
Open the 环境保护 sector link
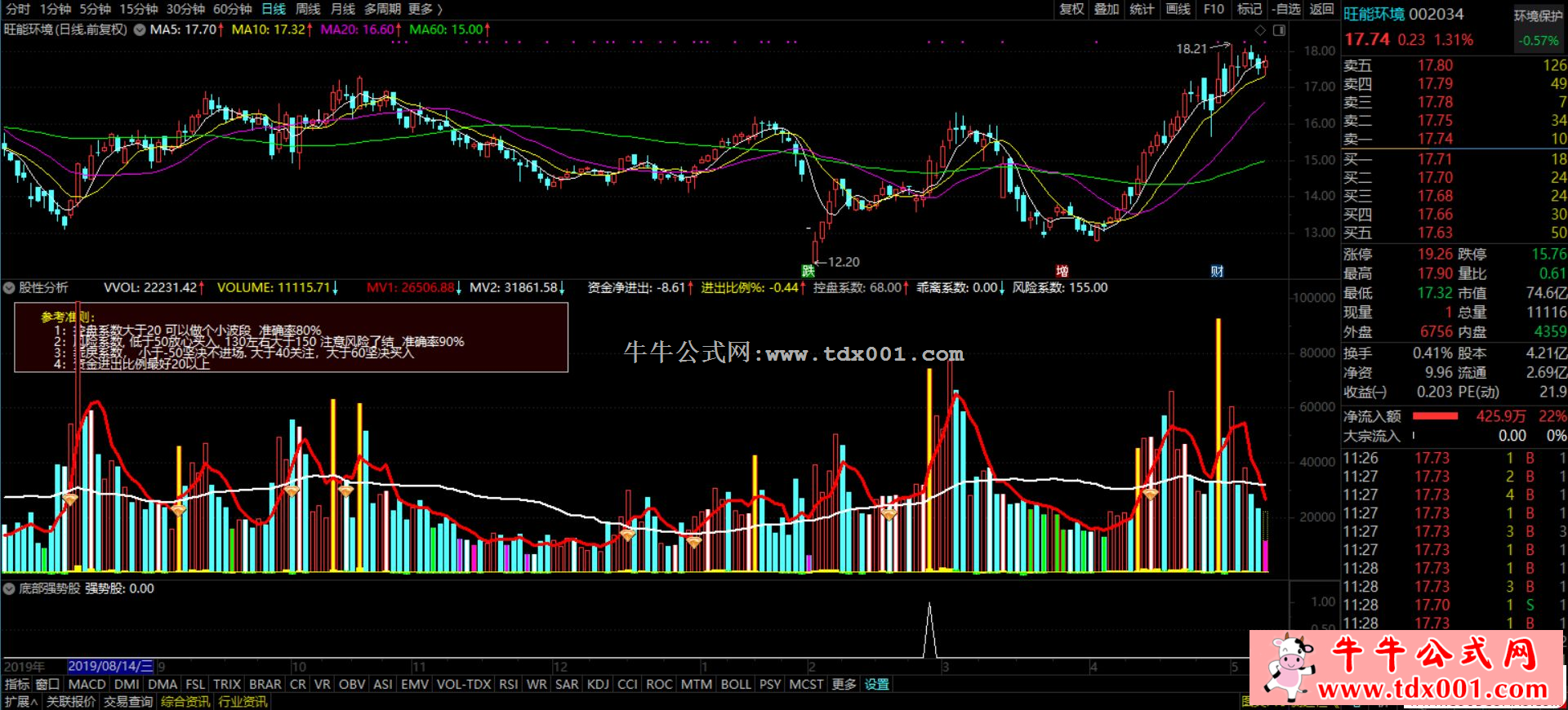pos(1538,16)
